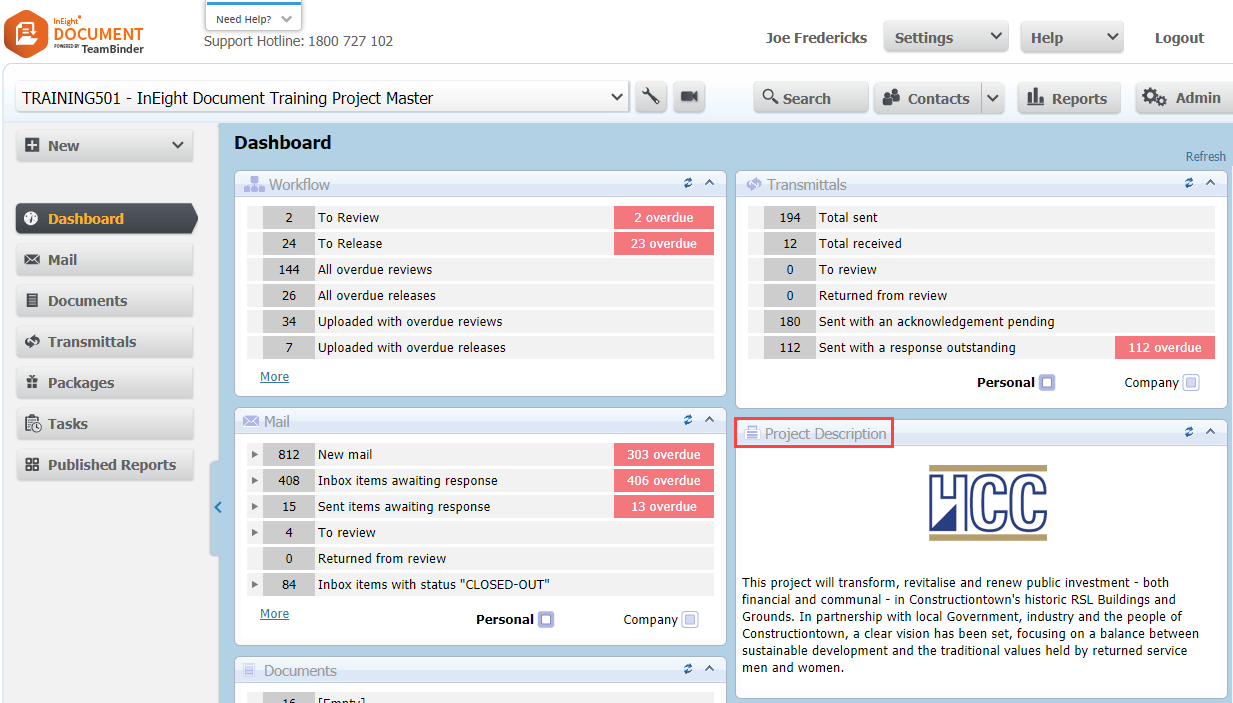
Task: Click the 13 overdue badge
Action: [664, 506]
